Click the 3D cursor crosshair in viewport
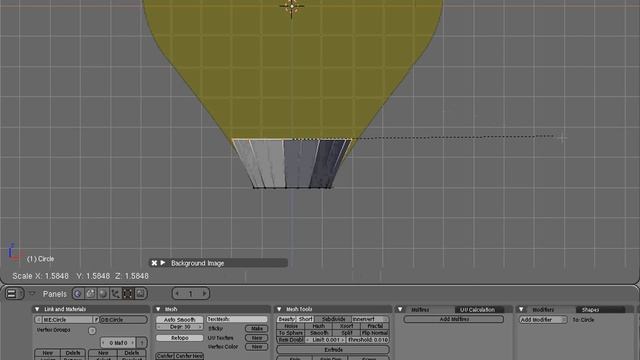640x360 pixels. (x=292, y=6)
